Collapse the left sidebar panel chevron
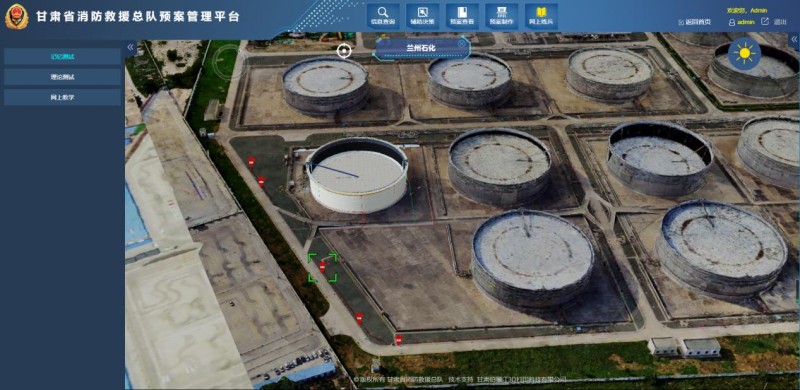The height and width of the screenshot is (390, 800). tap(131, 47)
